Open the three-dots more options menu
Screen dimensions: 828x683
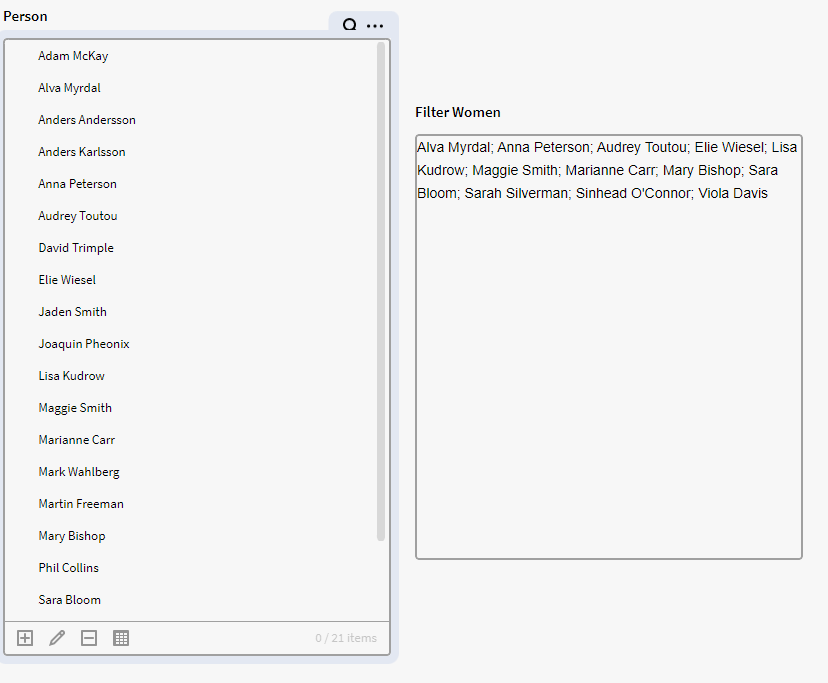[375, 26]
